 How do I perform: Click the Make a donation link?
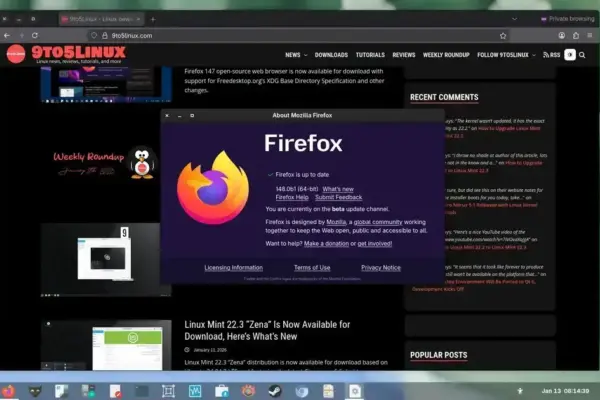pos(326,243)
